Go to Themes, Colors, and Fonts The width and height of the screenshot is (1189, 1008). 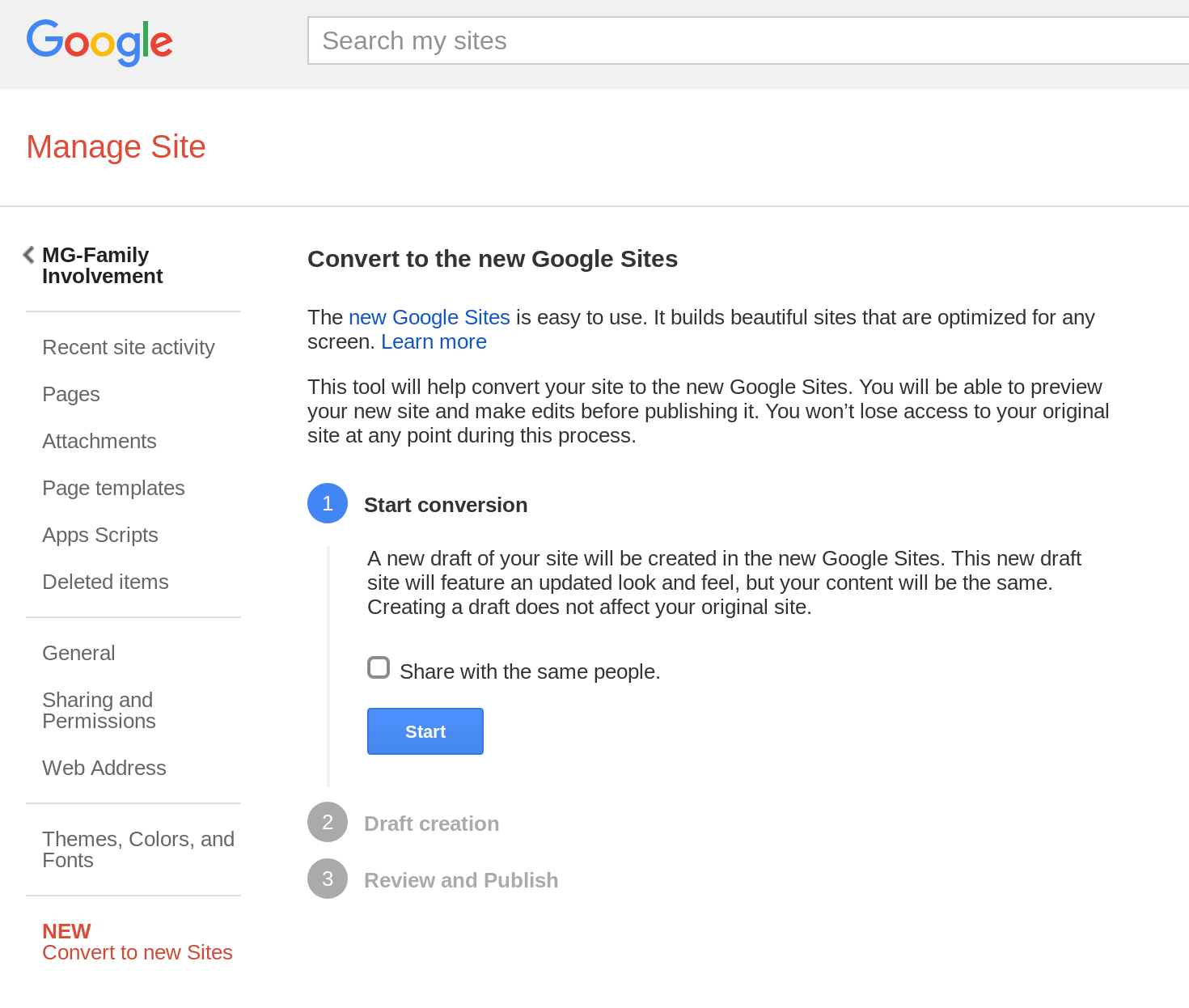pos(138,849)
